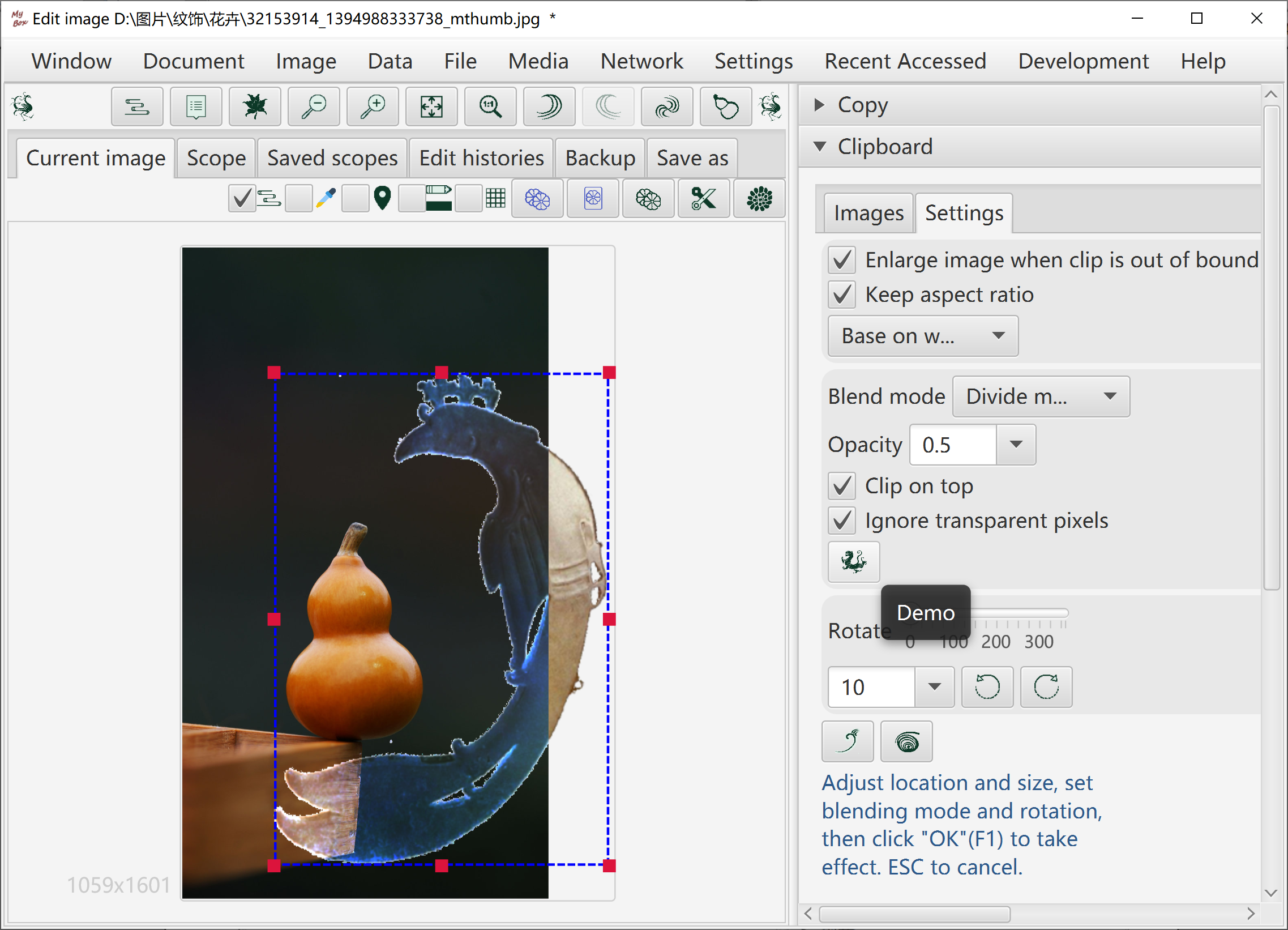The image size is (1288, 930).
Task: Tick the checkbox beside the location pin
Action: pyautogui.click(x=356, y=199)
